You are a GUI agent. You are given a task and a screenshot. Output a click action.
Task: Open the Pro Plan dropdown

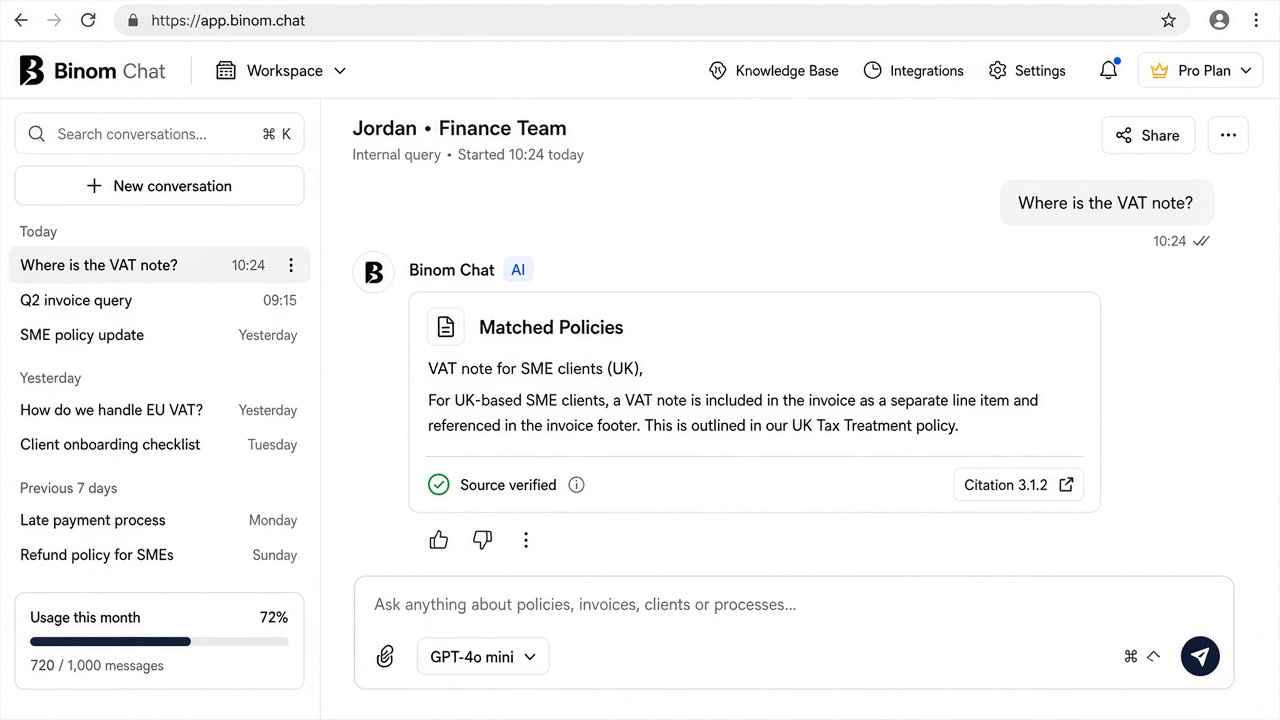(x=1201, y=71)
